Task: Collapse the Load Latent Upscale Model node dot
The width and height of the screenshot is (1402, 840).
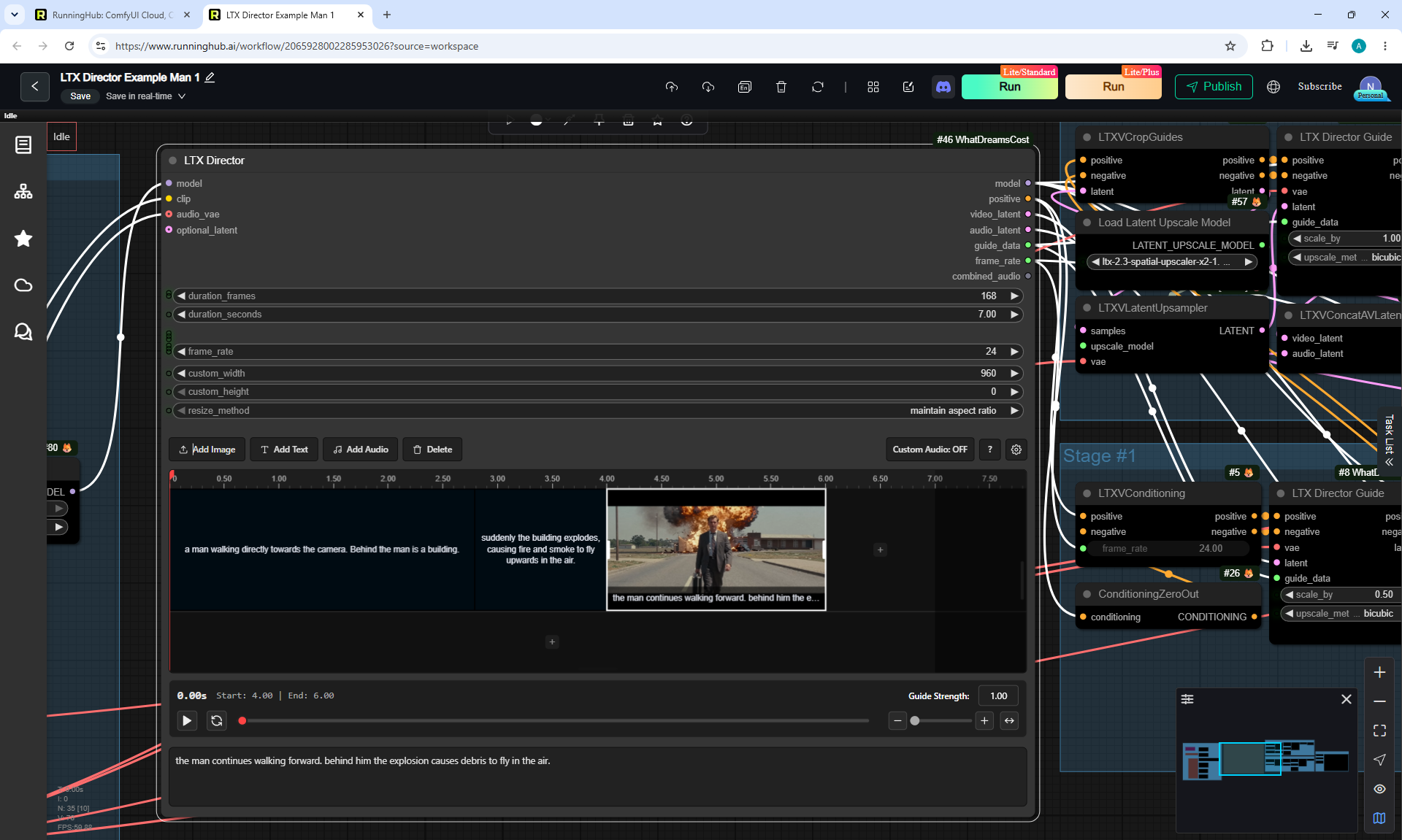Action: pos(1087,223)
